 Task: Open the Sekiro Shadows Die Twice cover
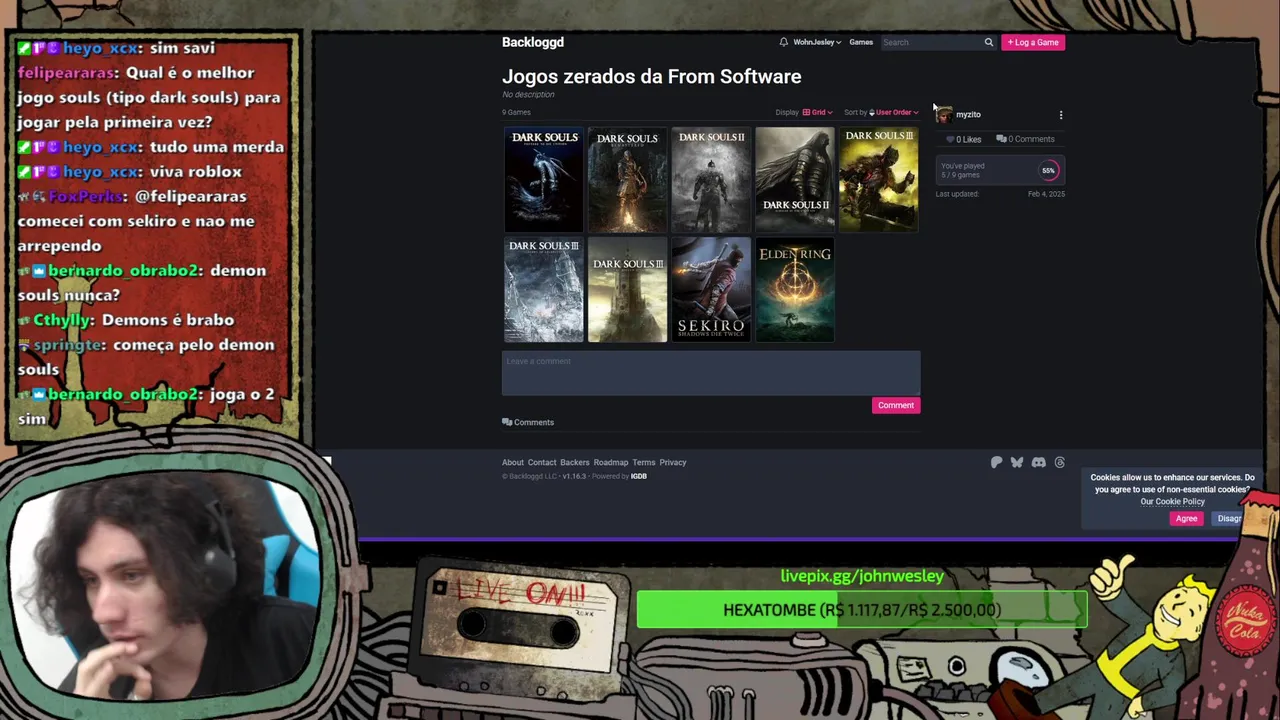[x=711, y=289]
